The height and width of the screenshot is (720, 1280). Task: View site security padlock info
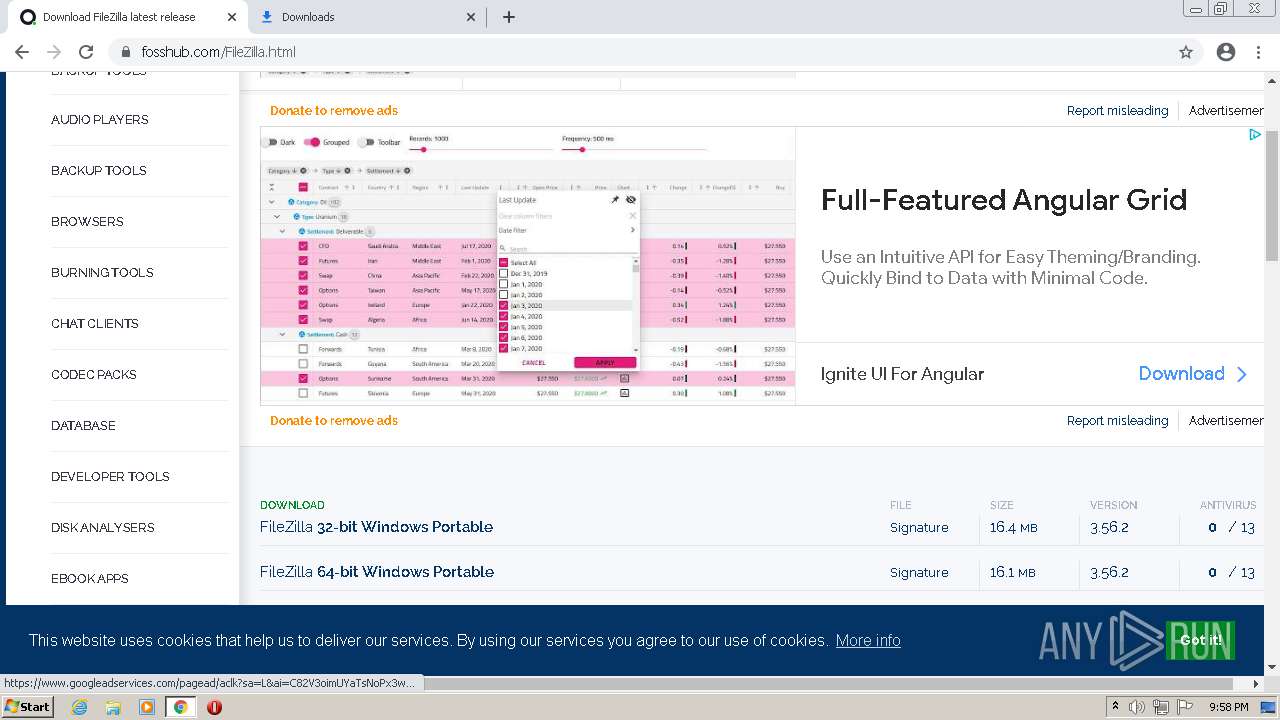[126, 52]
